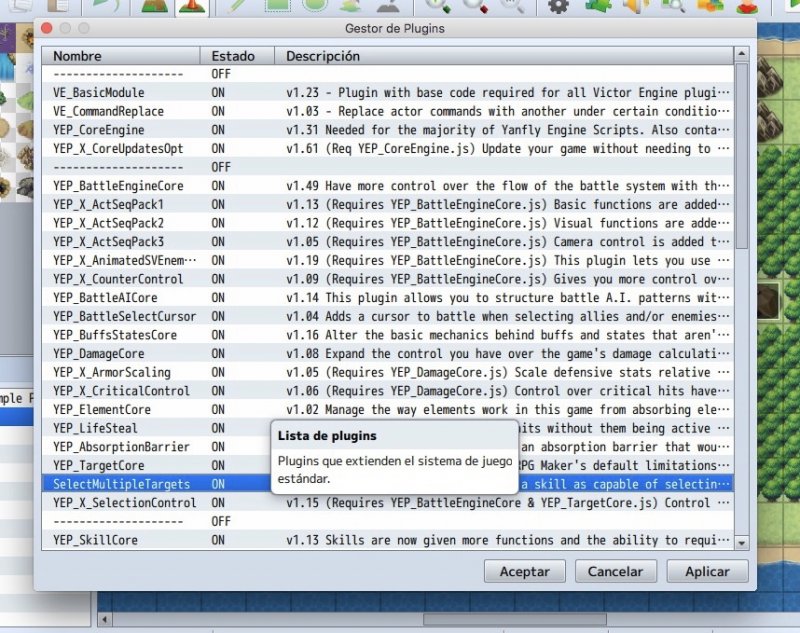Click the Descripción column header
Screen dimensions: 800x633
click(504, 56)
